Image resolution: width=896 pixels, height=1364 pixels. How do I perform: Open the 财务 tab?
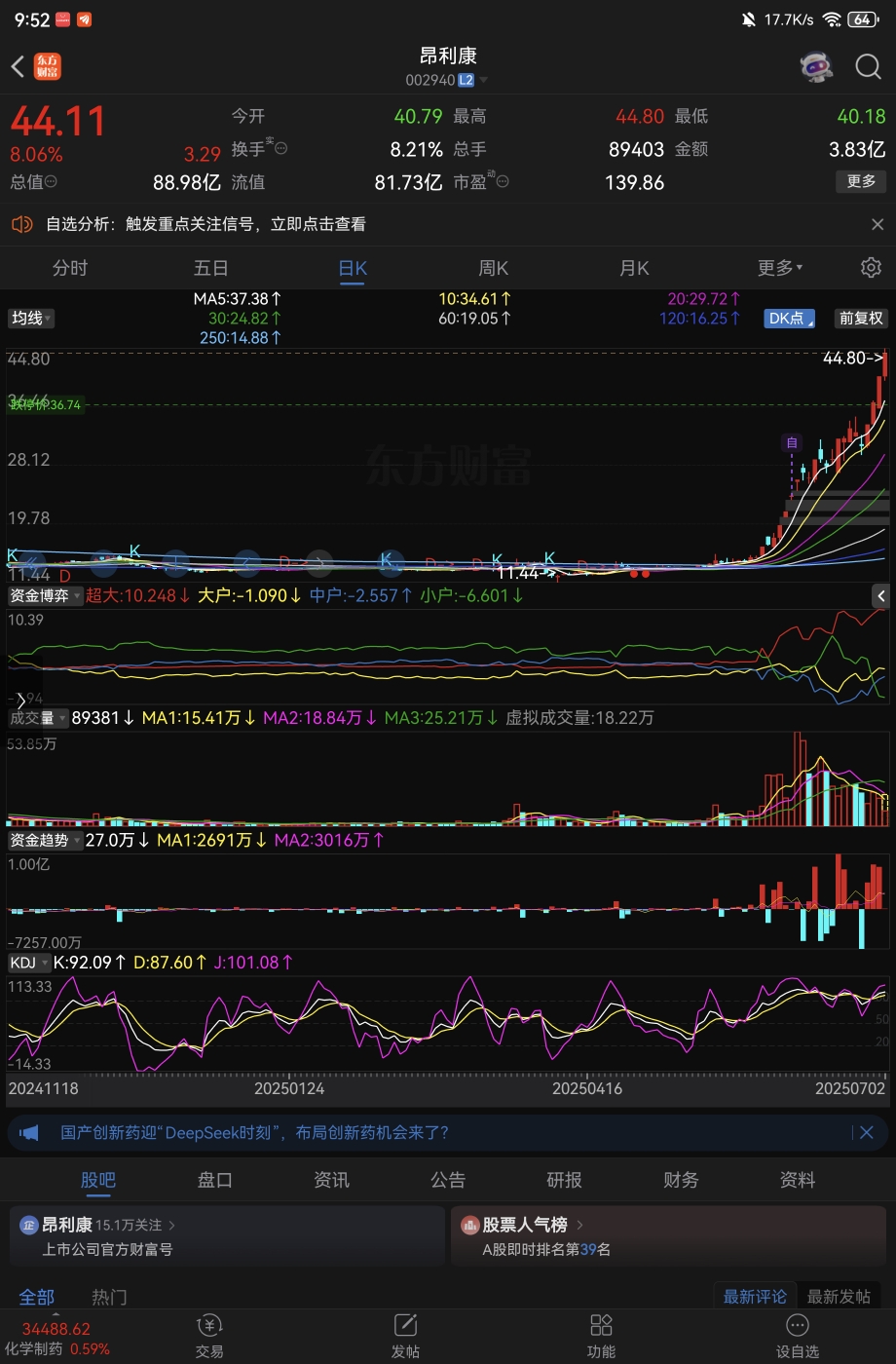tap(681, 1180)
